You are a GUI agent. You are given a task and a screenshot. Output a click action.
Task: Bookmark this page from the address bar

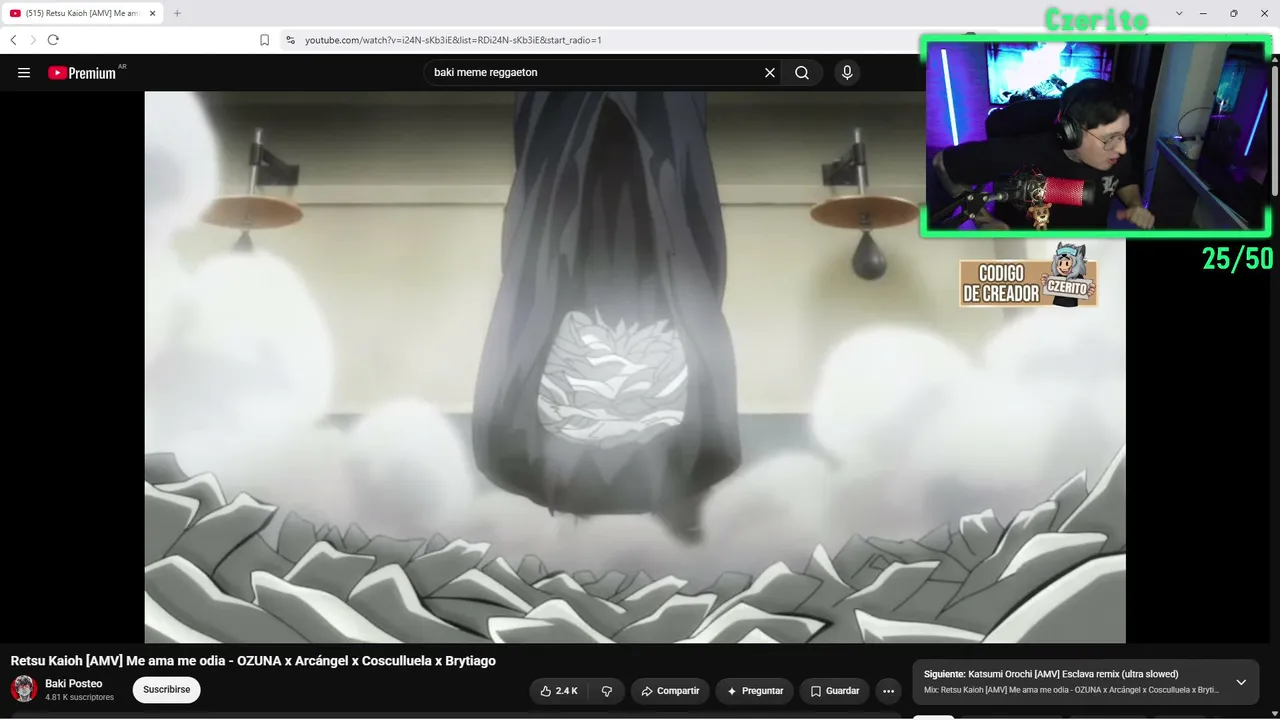click(264, 40)
